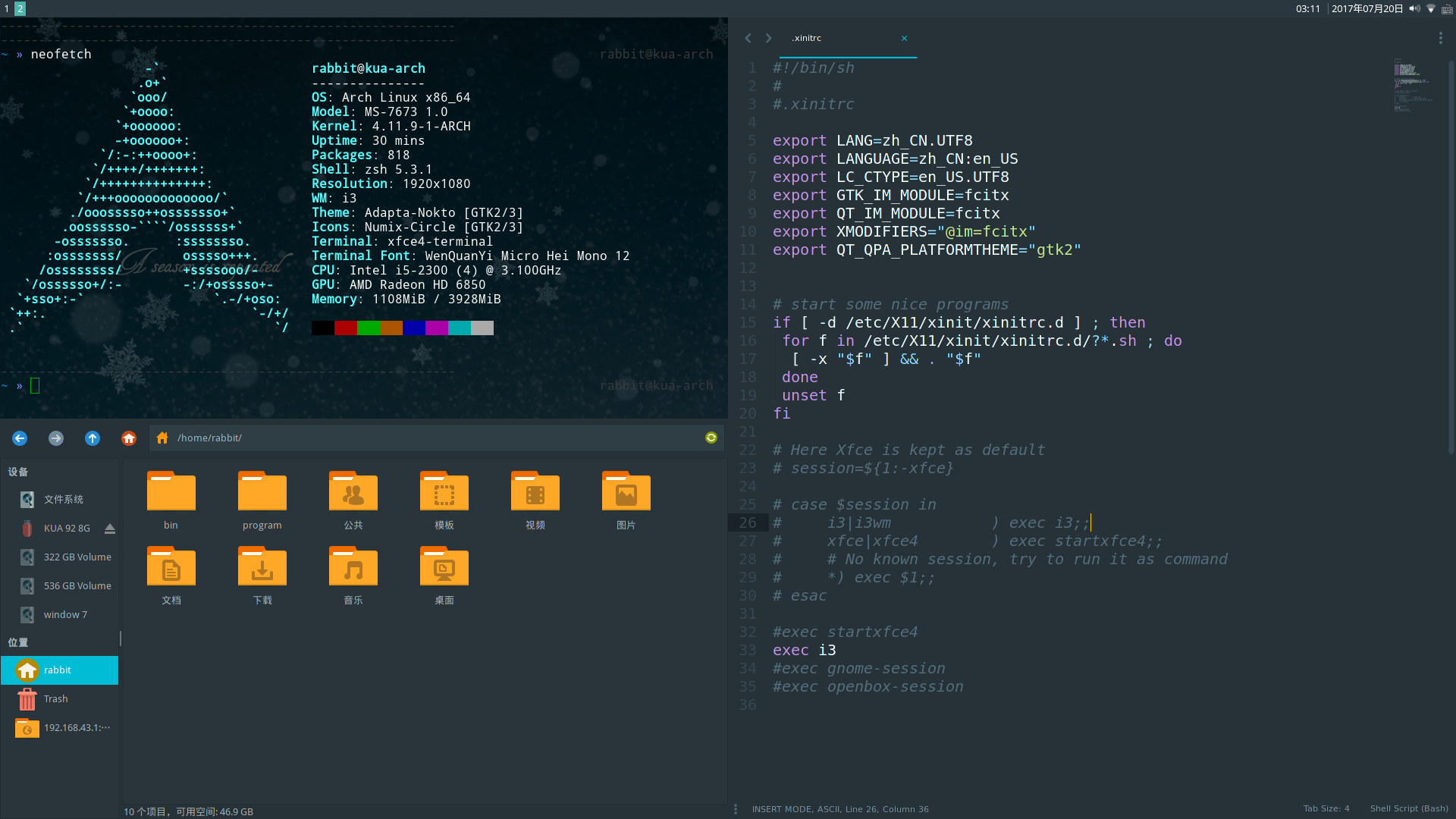Click the home button in file manager toolbar
The image size is (1456, 819).
129,438
